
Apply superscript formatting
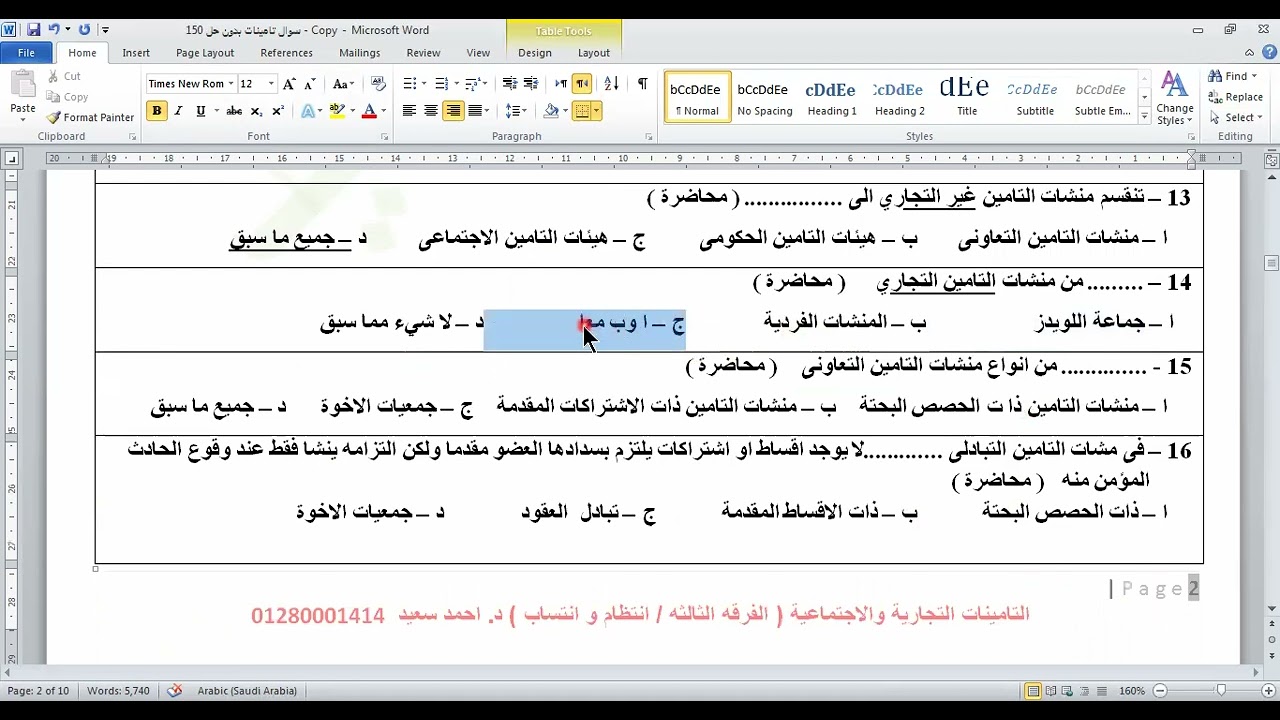(278, 111)
